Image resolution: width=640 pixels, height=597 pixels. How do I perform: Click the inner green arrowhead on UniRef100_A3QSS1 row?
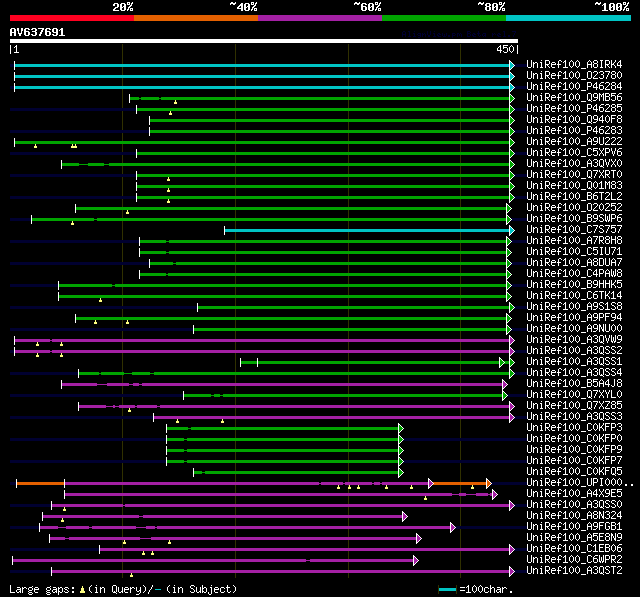point(502,362)
